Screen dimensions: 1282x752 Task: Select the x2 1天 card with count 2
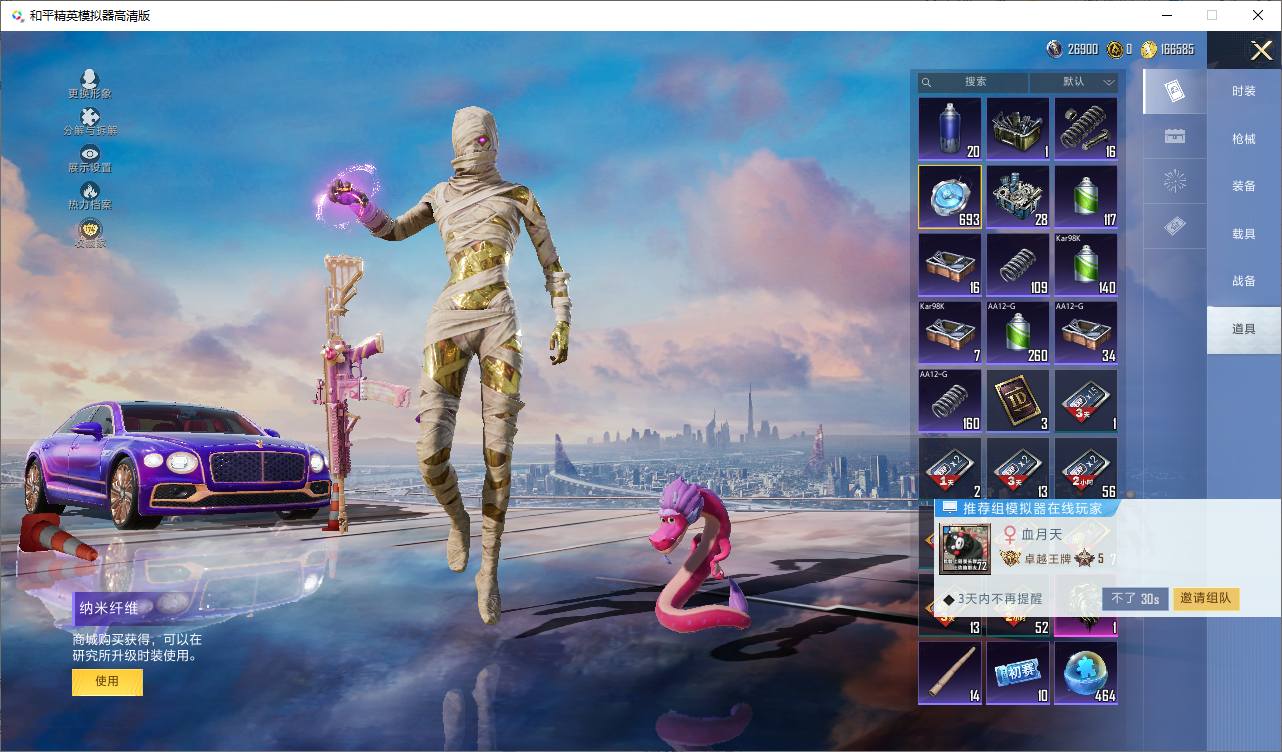click(x=950, y=468)
